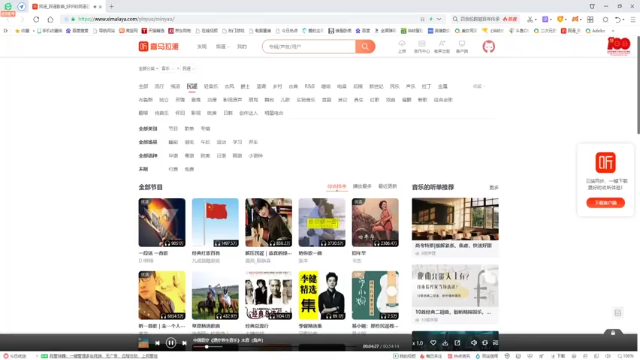
Task: Filter by 专辑 type
Action: tap(205, 129)
